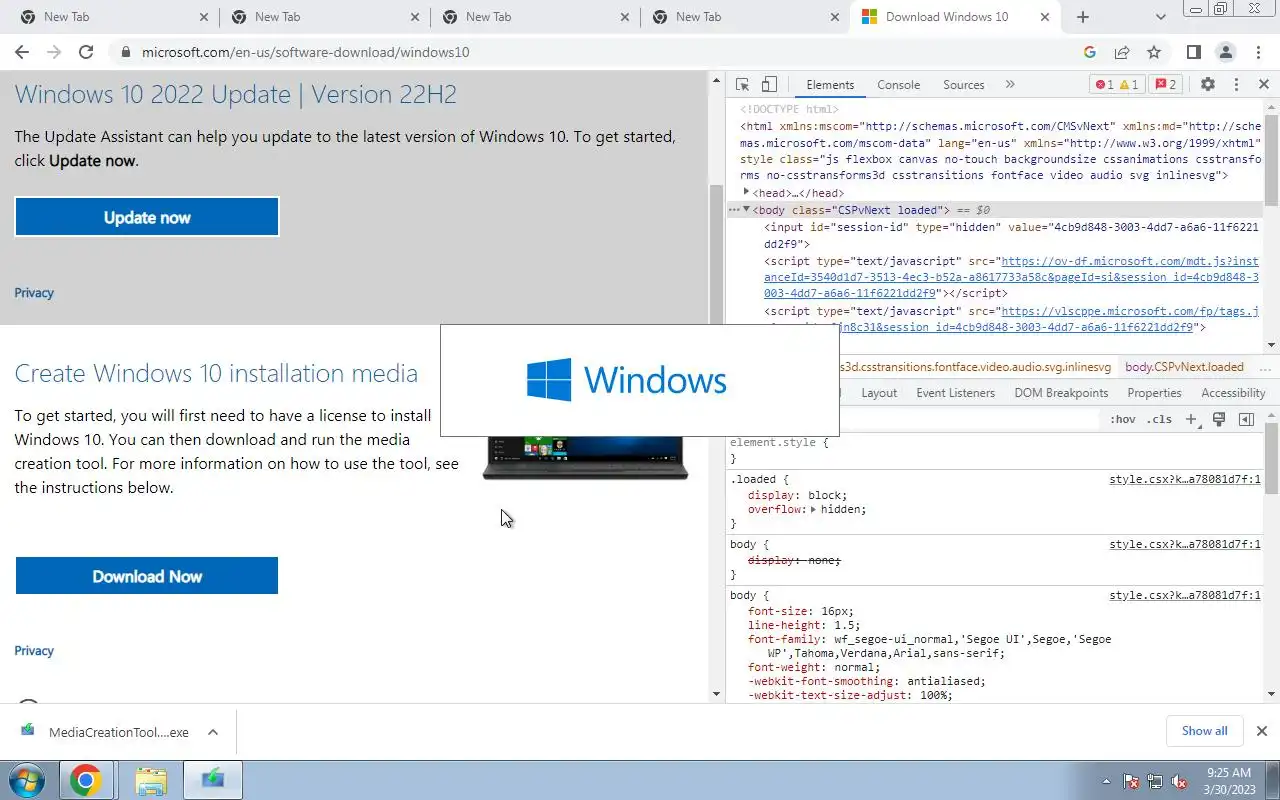
Task: Share this page using the share icon
Action: 1122,52
